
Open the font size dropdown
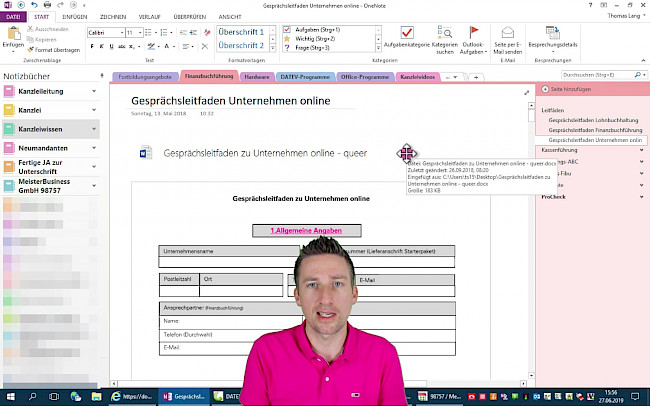click(x=139, y=33)
